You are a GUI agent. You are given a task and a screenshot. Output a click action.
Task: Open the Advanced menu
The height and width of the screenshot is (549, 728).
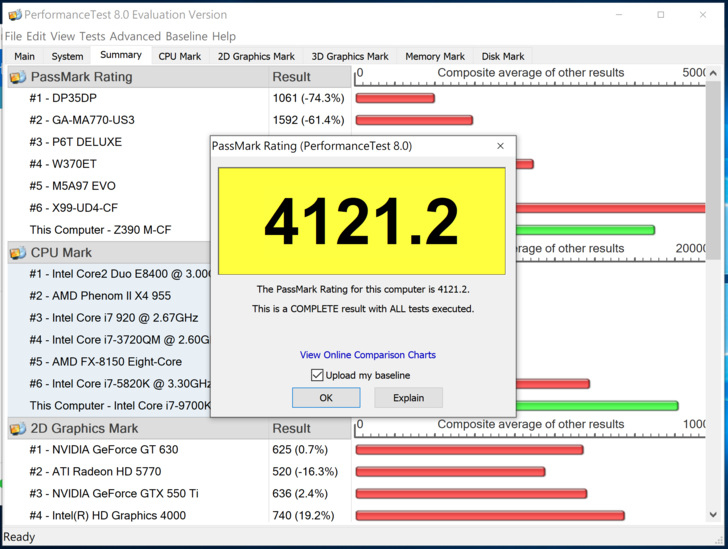point(135,36)
